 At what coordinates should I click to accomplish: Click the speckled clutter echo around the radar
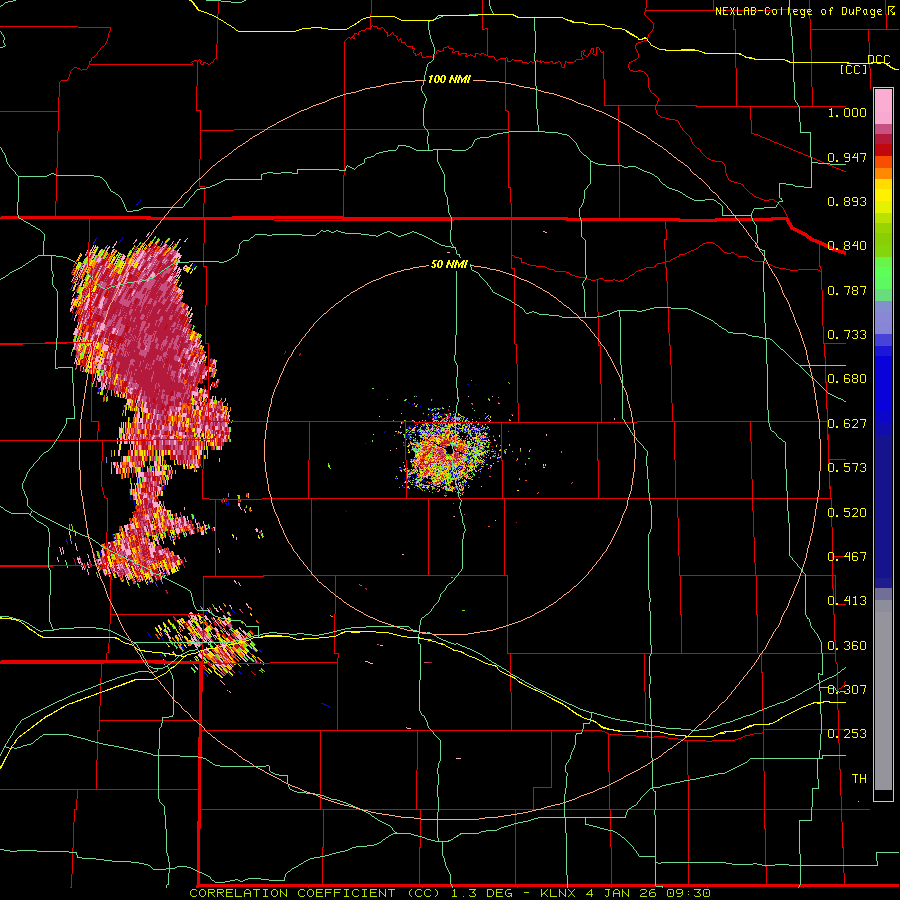pyautogui.click(x=449, y=451)
